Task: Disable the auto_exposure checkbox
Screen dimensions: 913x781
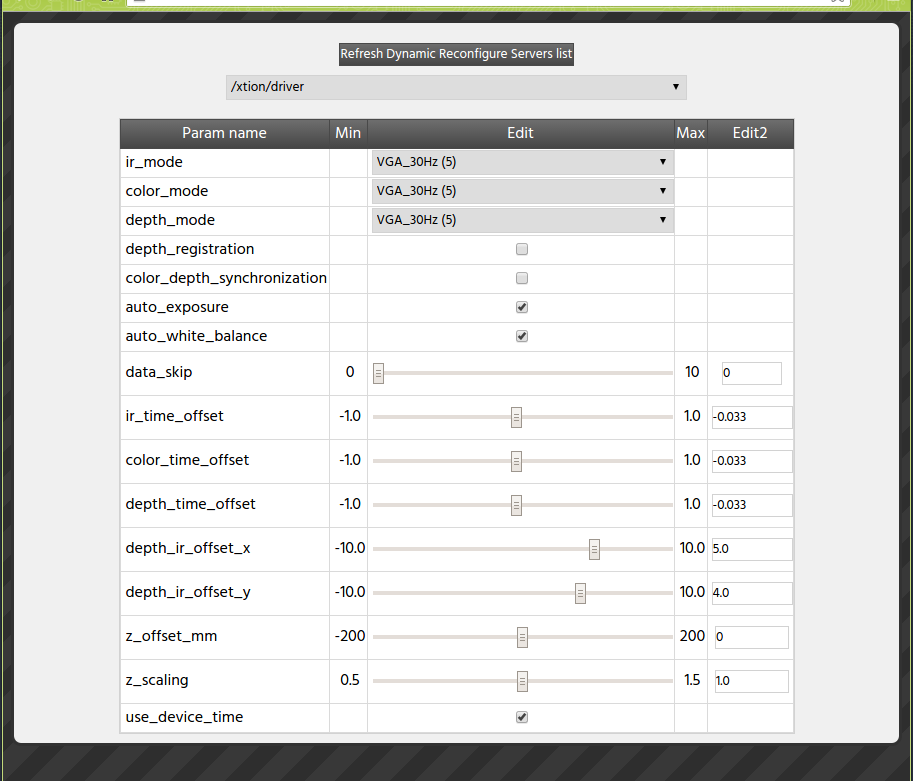Action: point(522,308)
